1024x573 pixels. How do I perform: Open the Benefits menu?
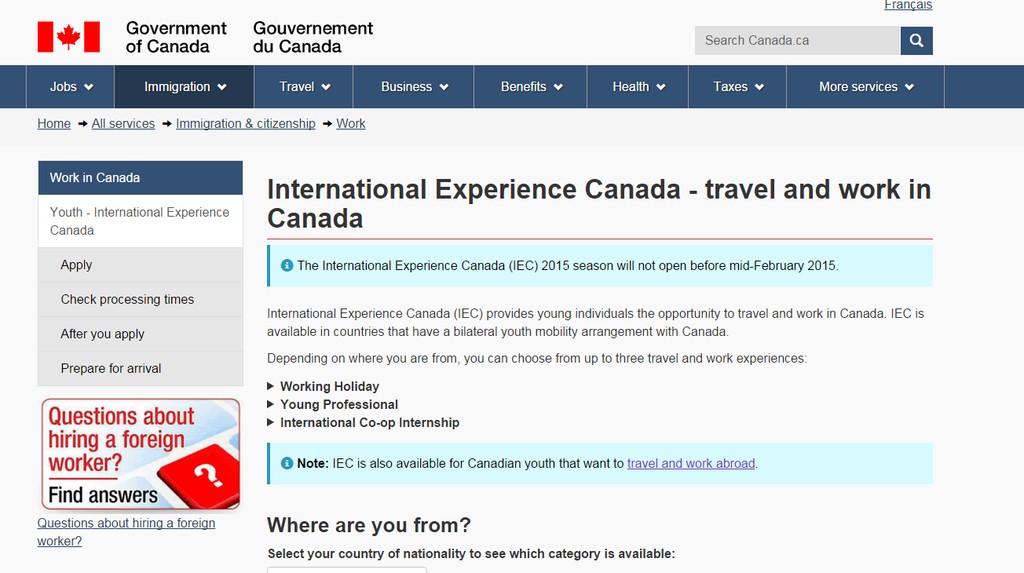click(x=531, y=87)
